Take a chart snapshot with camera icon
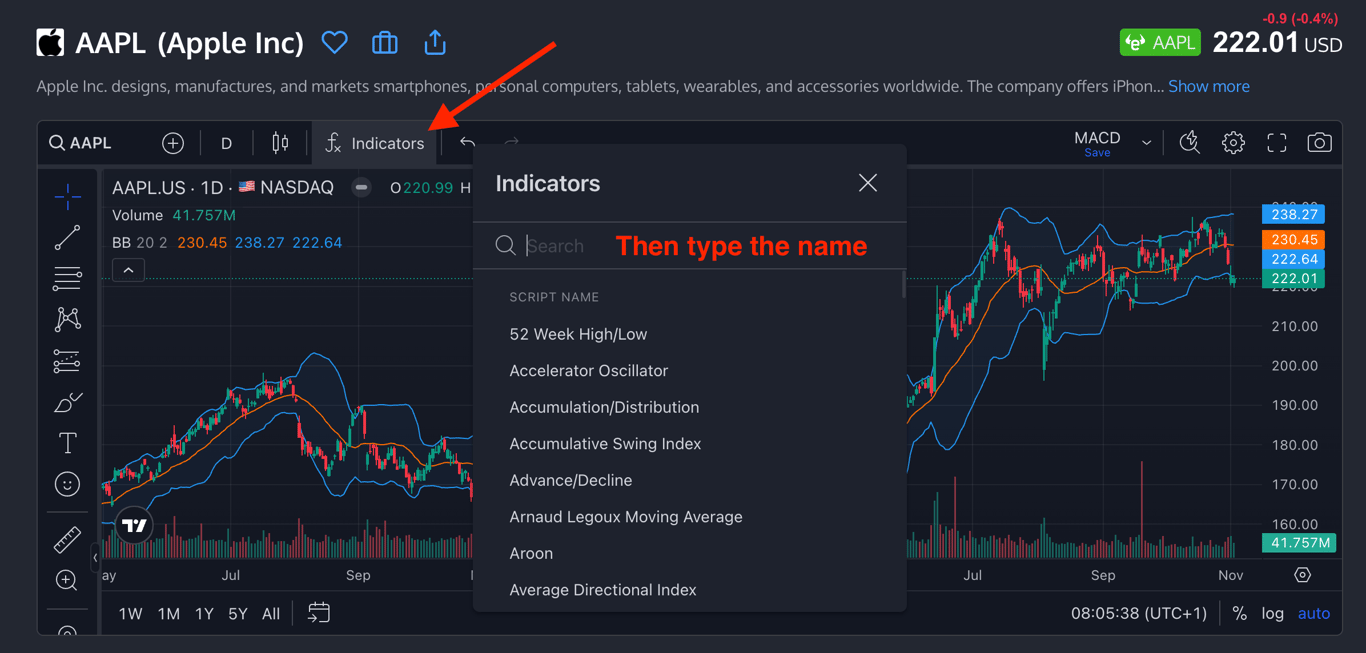Image resolution: width=1366 pixels, height=653 pixels. [1320, 143]
